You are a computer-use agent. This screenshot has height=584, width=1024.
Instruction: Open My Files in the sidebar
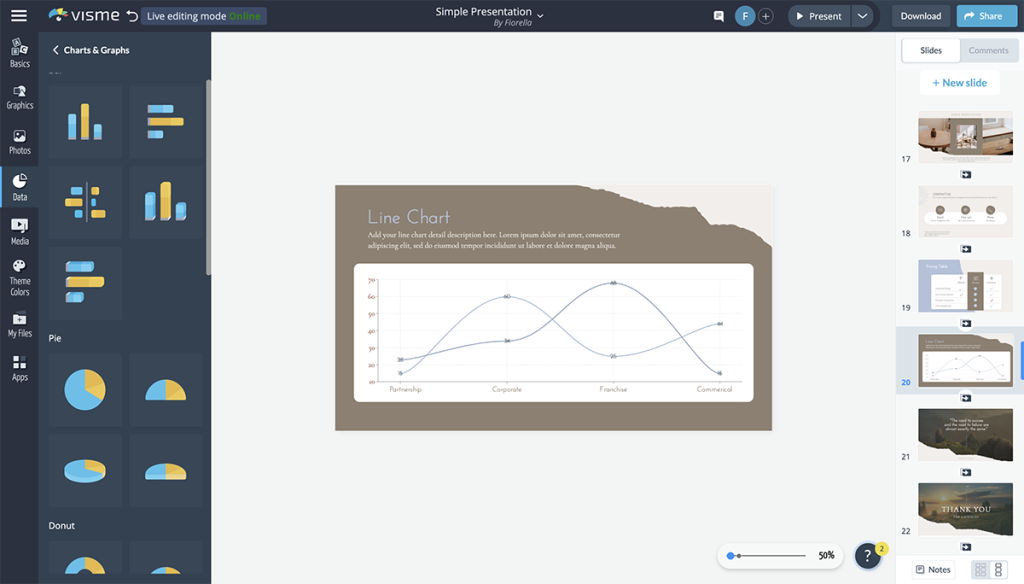pyautogui.click(x=19, y=322)
